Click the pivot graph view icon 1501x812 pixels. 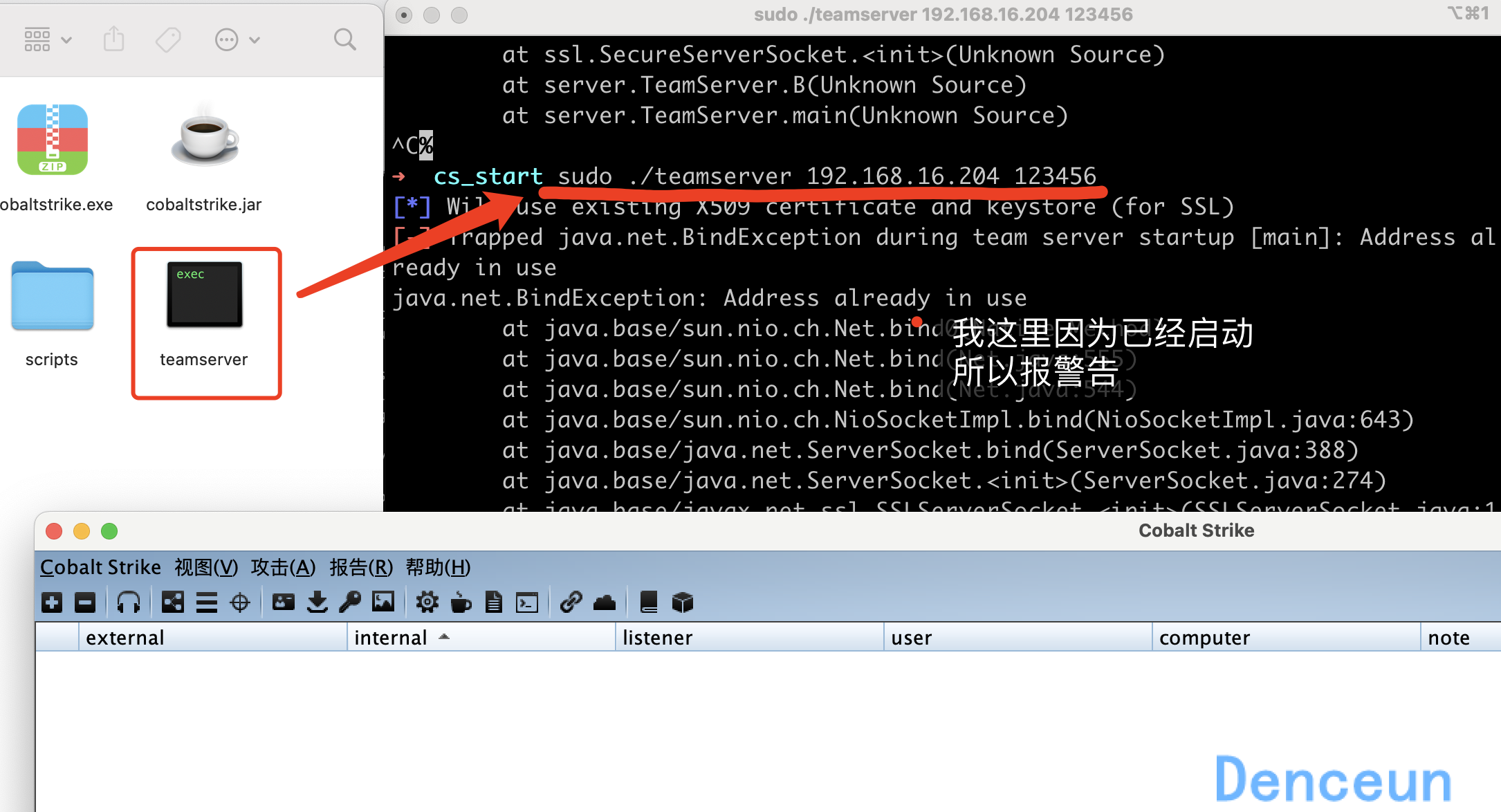173,602
